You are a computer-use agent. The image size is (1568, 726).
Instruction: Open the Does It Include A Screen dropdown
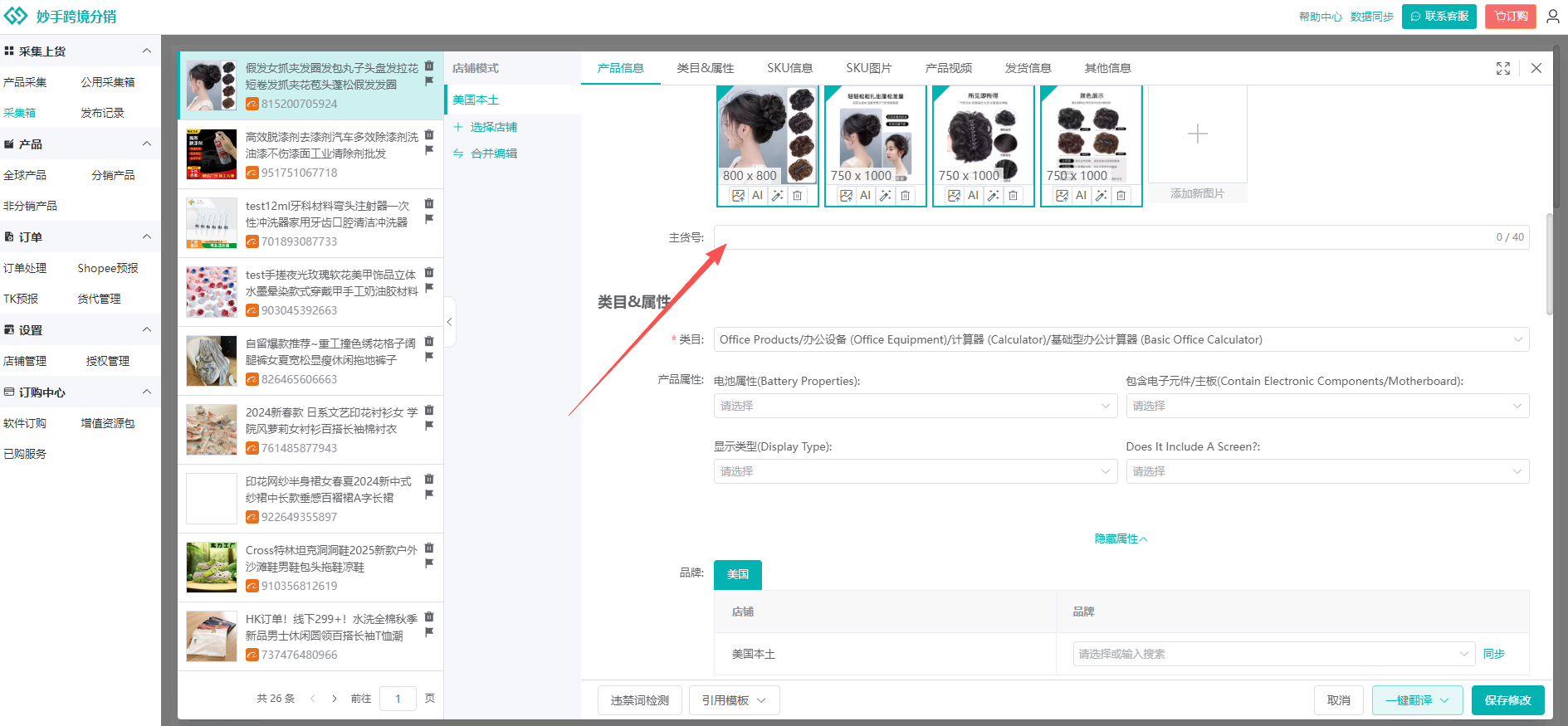coord(1327,471)
